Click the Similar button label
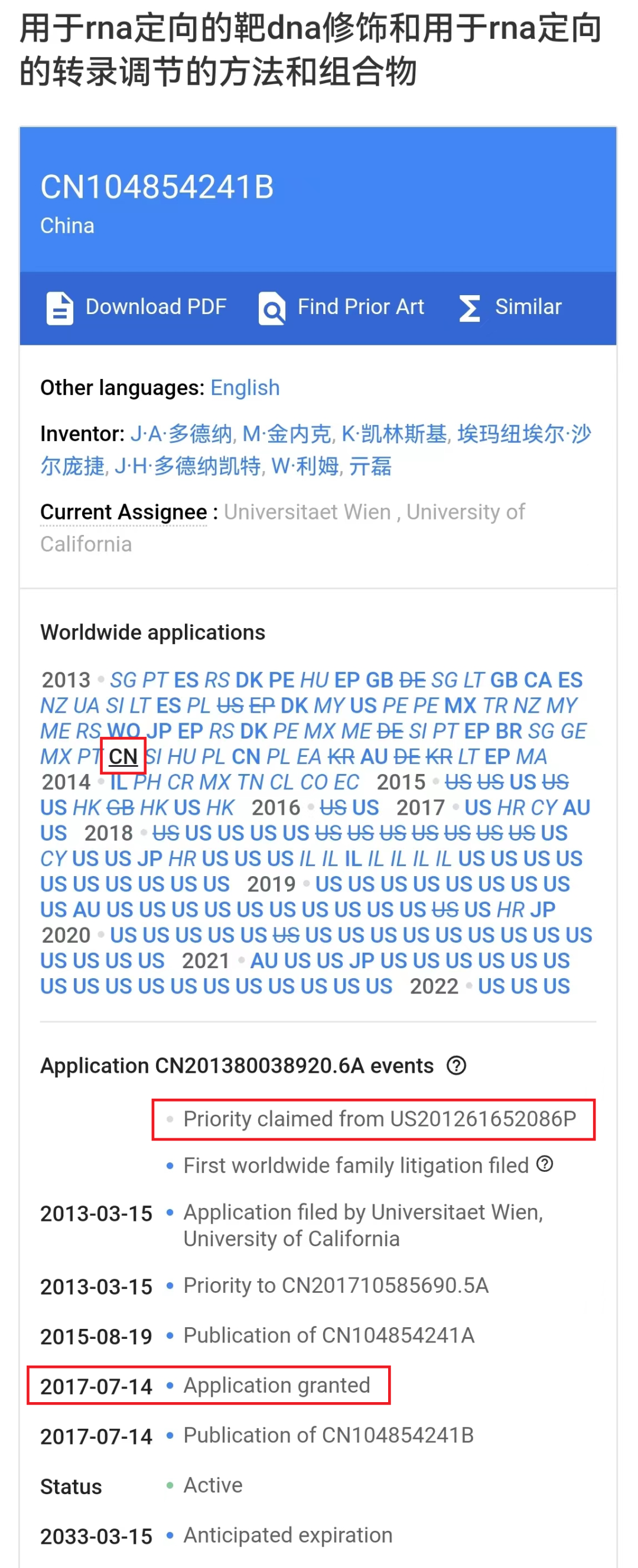The width and height of the screenshot is (638, 1568). pos(528,307)
